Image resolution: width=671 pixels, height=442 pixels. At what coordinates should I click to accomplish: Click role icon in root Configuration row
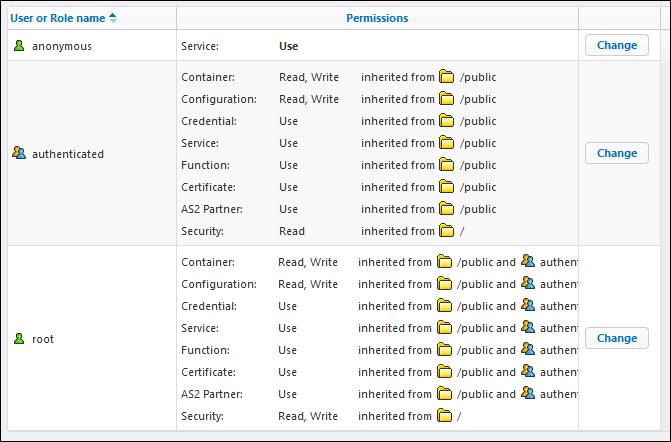coord(528,284)
